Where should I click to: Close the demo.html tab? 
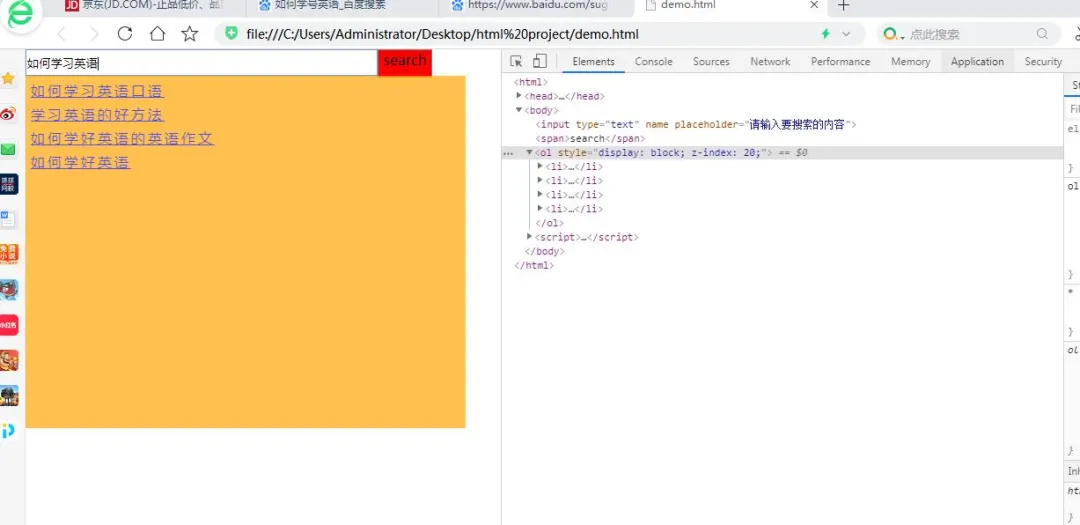tap(813, 6)
